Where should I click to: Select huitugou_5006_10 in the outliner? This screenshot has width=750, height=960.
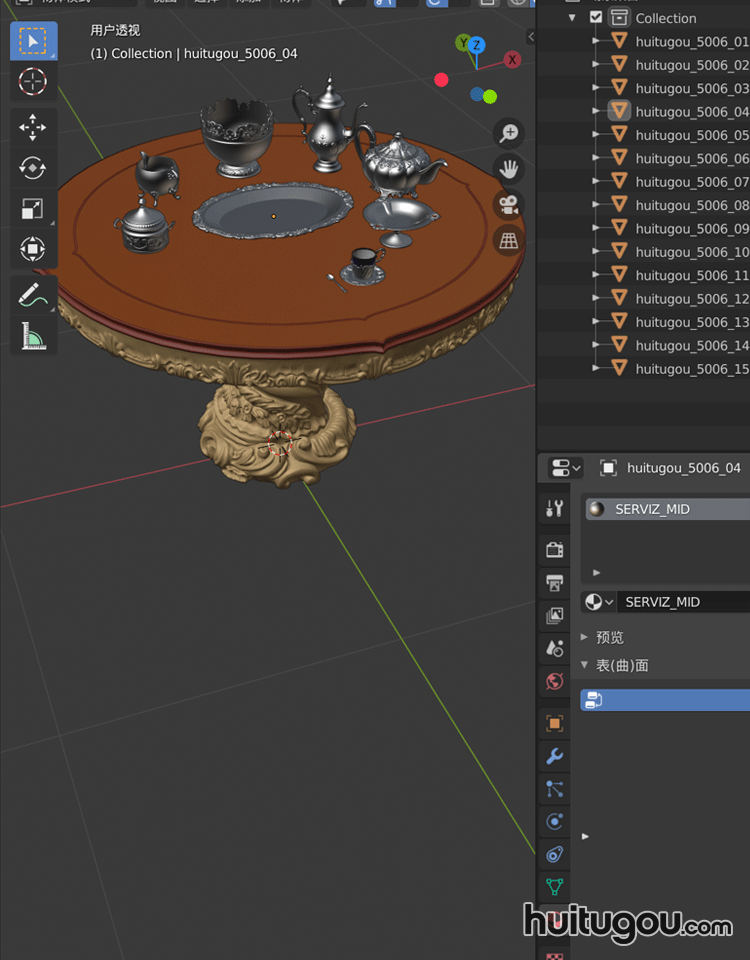click(x=691, y=252)
